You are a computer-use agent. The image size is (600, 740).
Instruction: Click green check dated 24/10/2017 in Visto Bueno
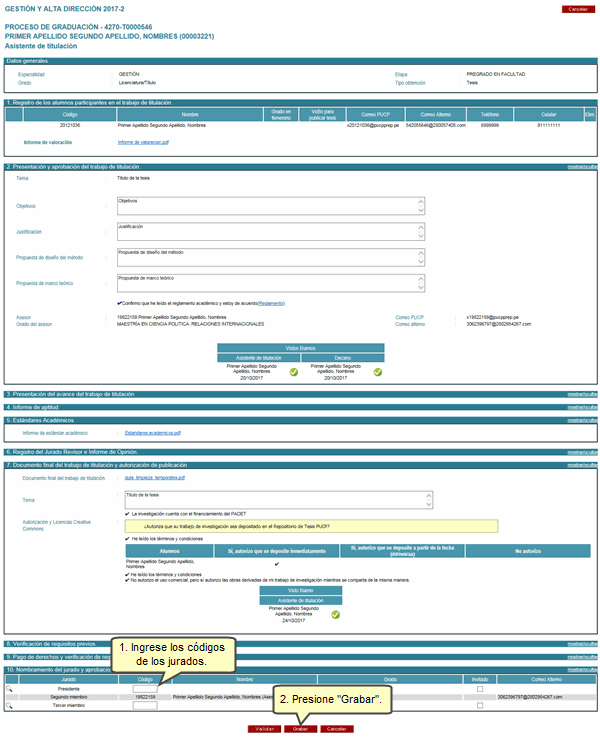click(335, 614)
